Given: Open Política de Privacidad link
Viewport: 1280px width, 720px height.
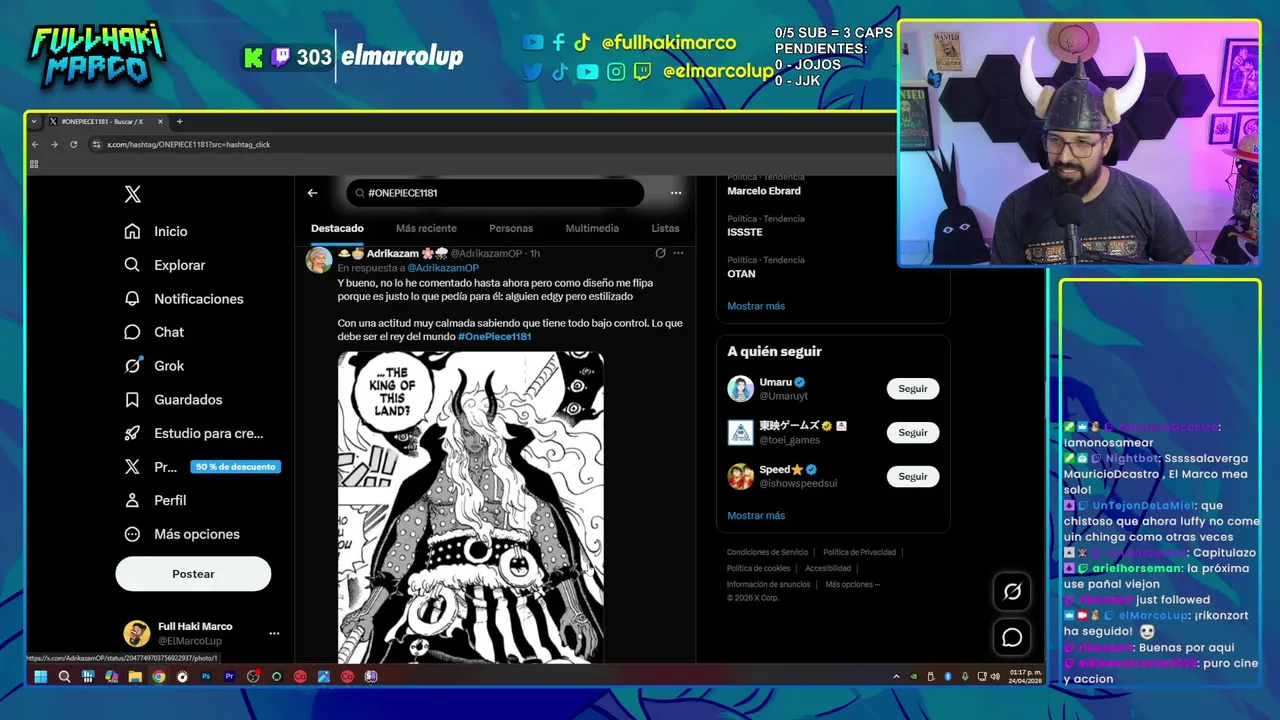Looking at the screenshot, I should (x=859, y=552).
